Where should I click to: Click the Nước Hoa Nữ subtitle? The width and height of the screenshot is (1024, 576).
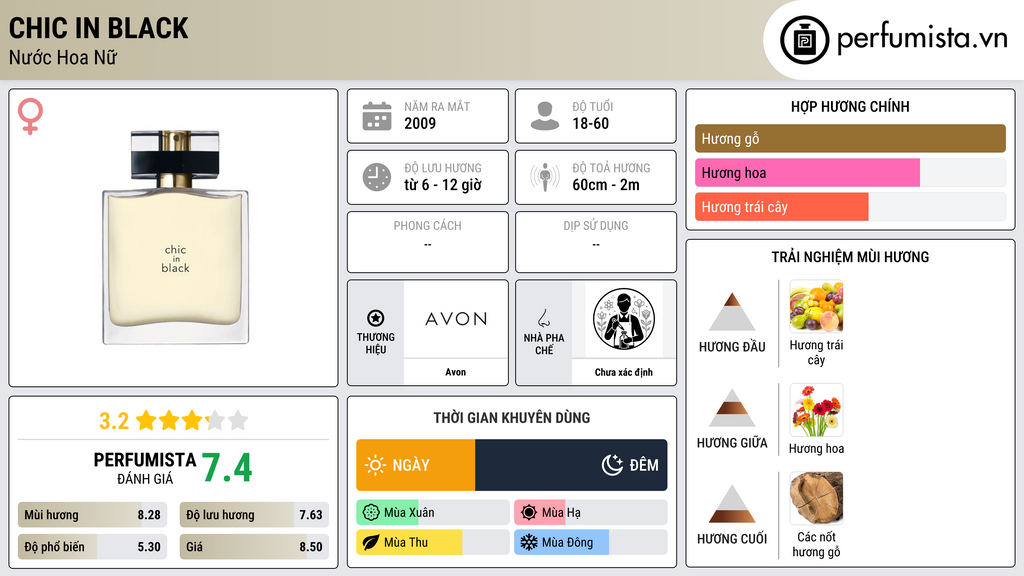[63, 58]
